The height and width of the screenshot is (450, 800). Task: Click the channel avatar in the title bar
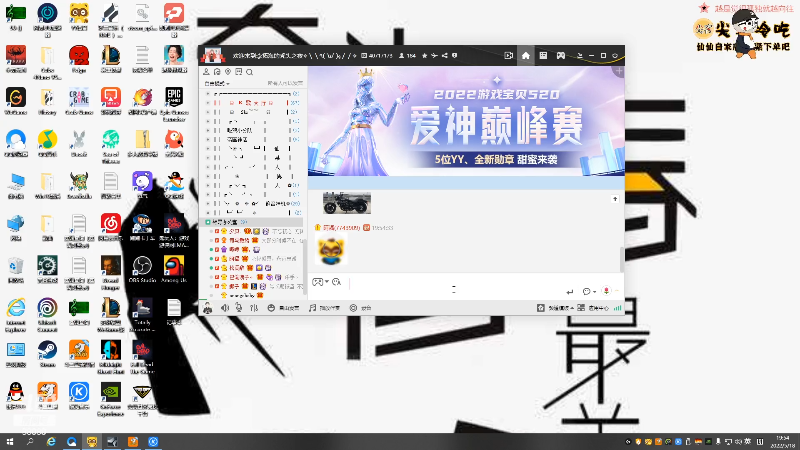(212, 55)
